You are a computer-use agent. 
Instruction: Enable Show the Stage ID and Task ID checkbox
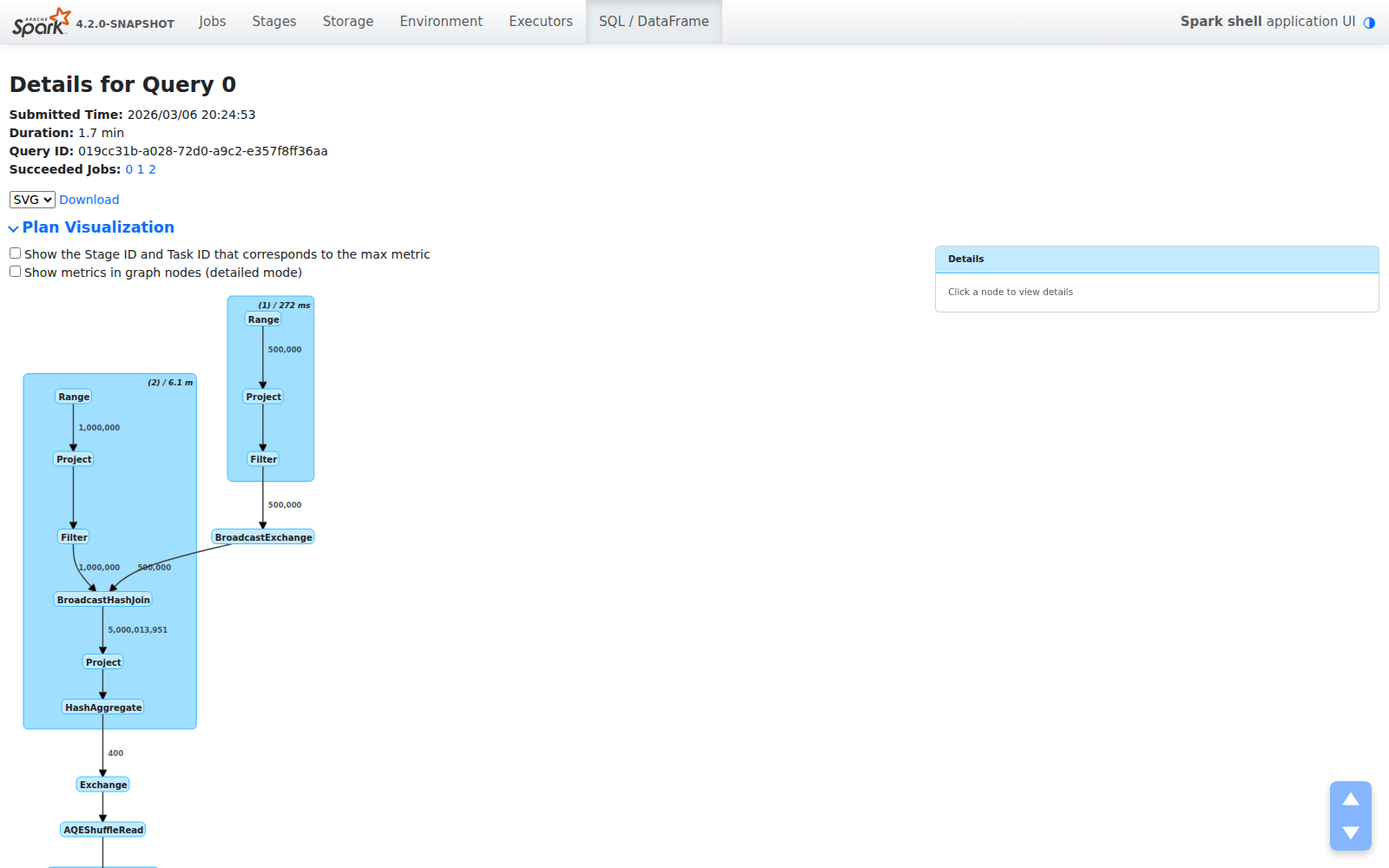[15, 253]
